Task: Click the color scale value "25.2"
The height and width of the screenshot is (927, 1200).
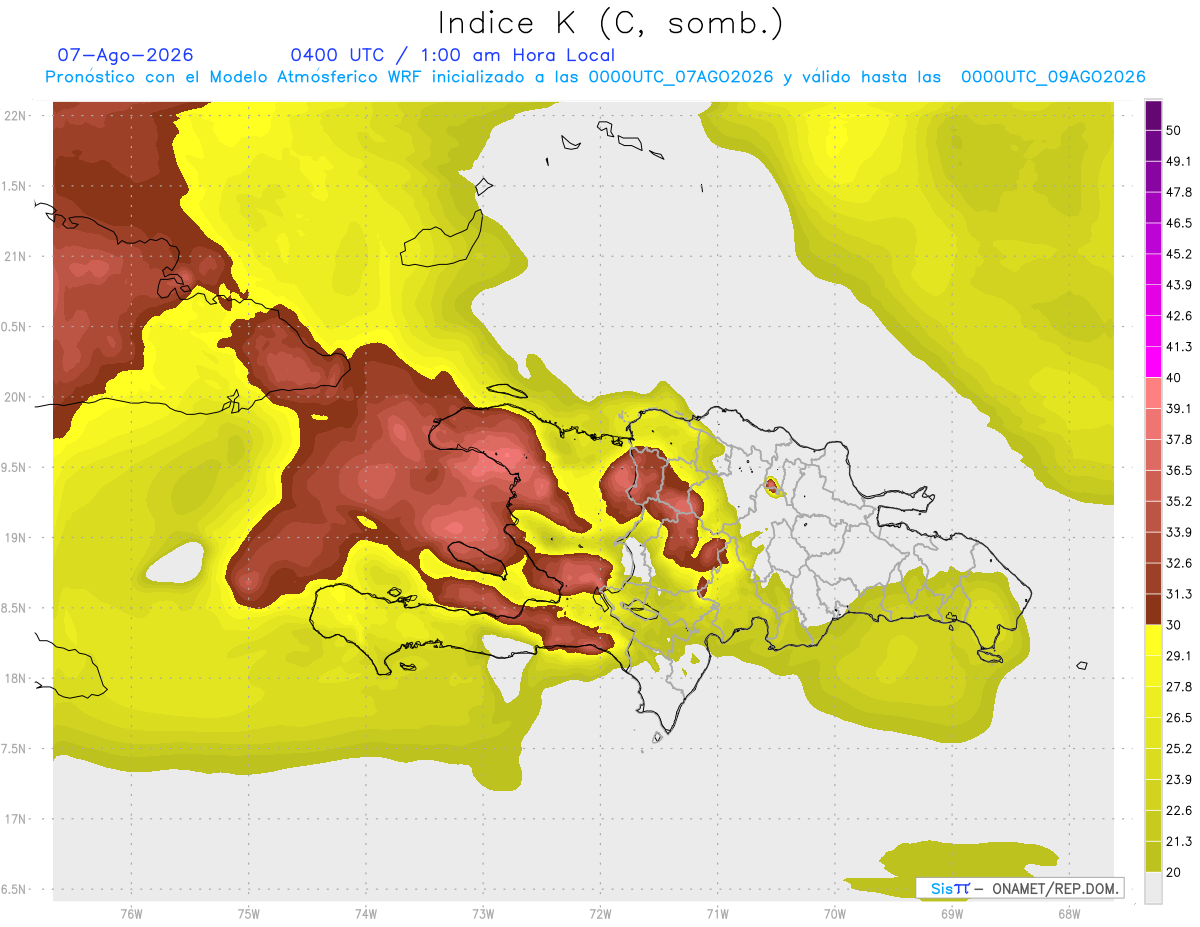Action: click(1179, 749)
